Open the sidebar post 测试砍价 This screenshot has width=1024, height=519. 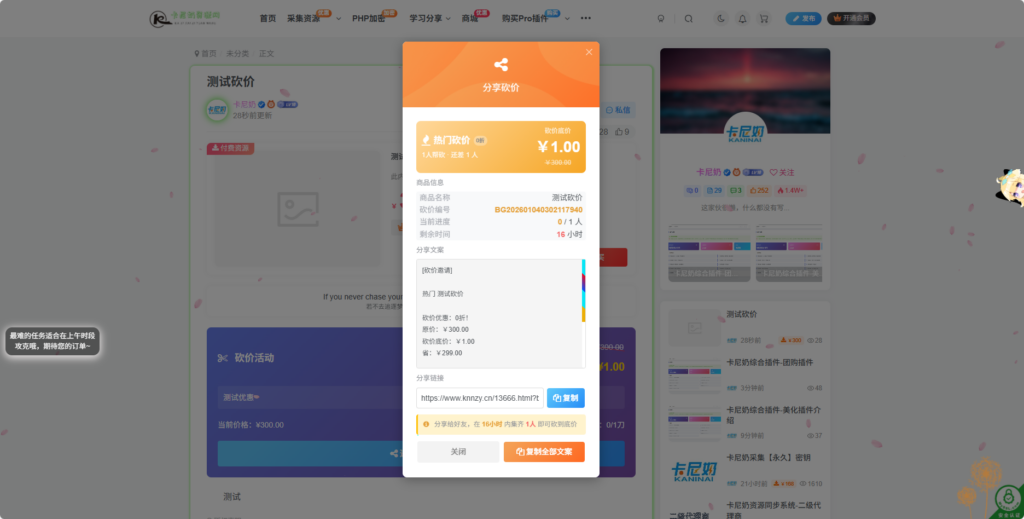[742, 314]
